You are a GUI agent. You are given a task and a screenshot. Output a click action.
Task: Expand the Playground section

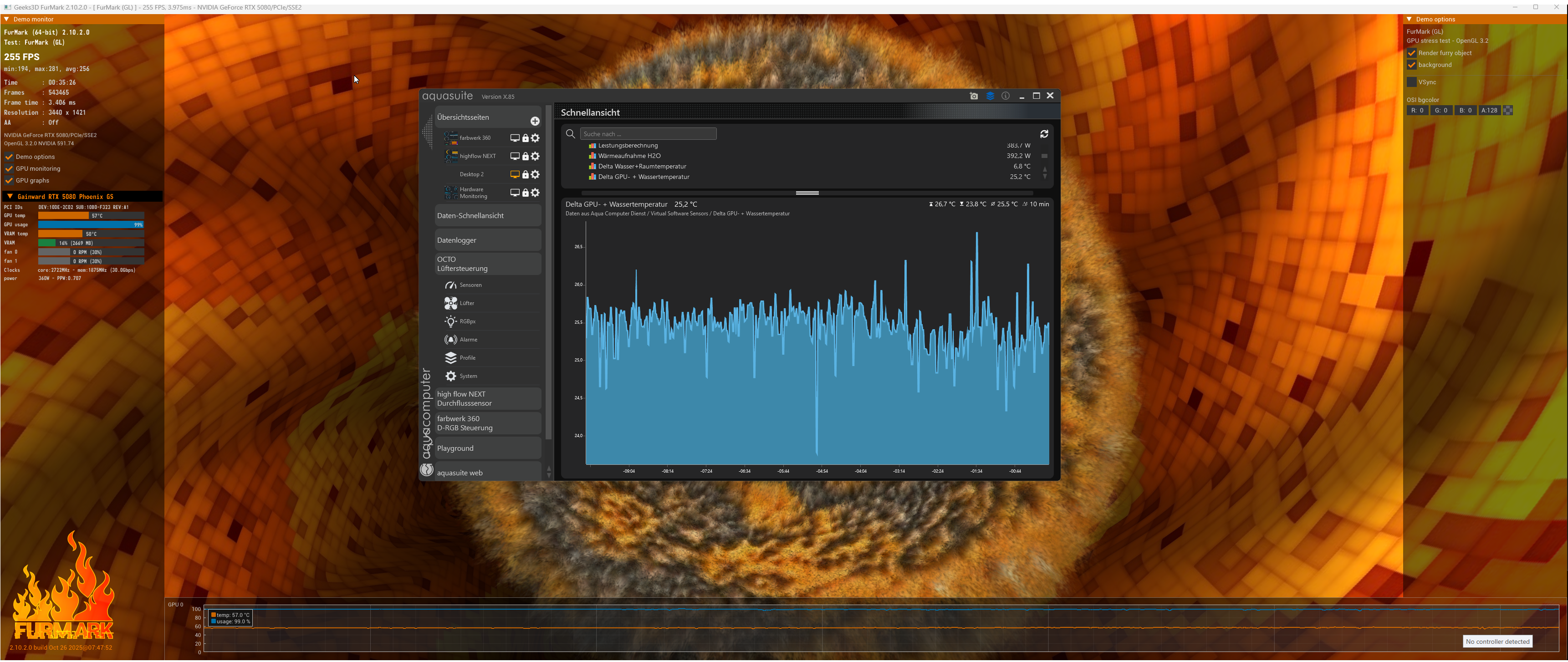pyautogui.click(x=488, y=448)
